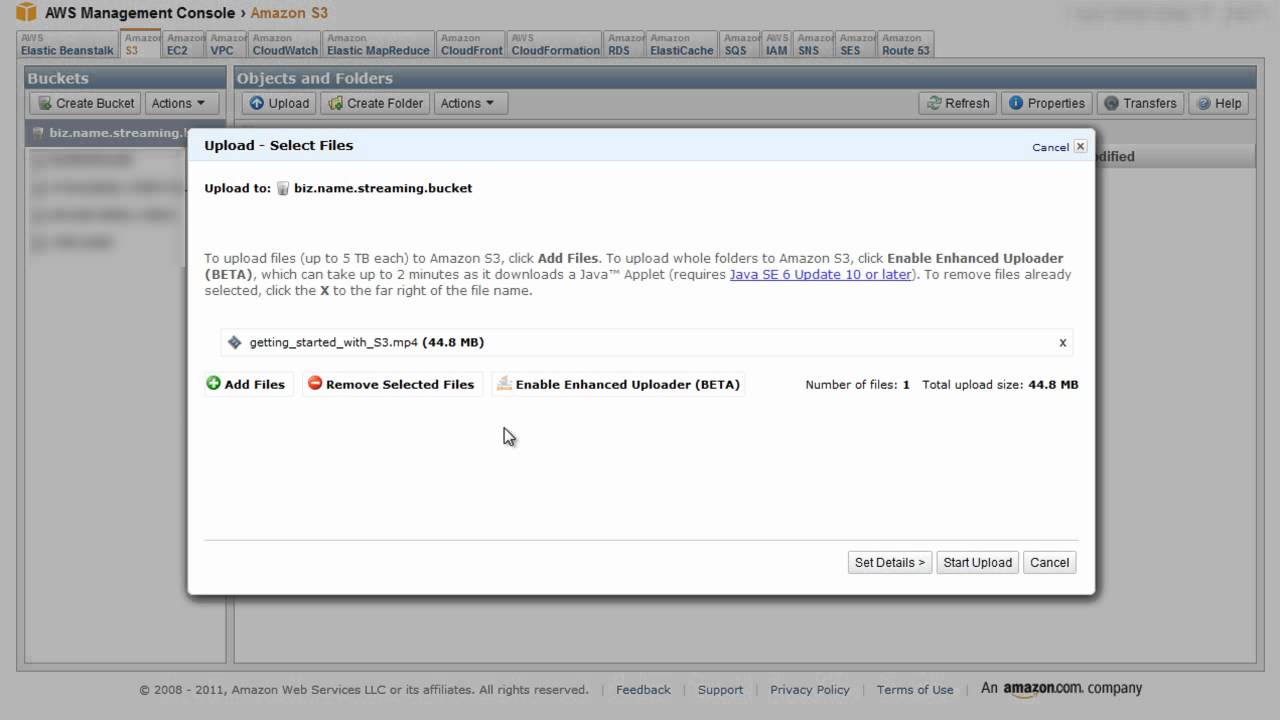The height and width of the screenshot is (720, 1280).
Task: Click Enable Enhanced Uploader (BETA) label
Action: pos(628,384)
